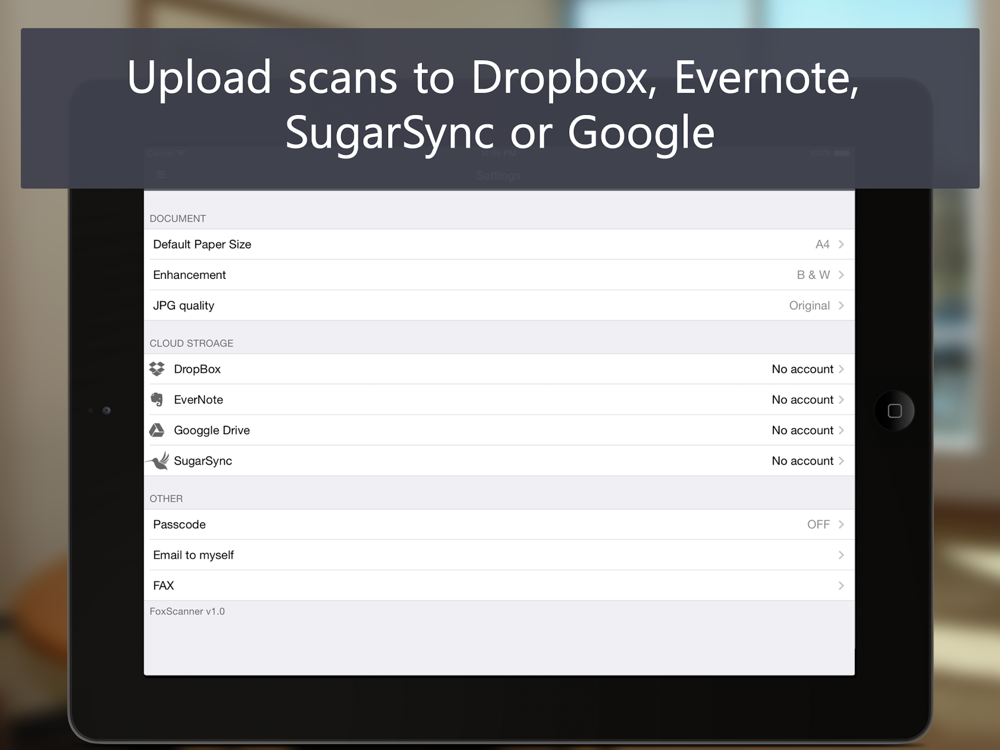
Task: Open Email to myself setting
Action: (x=499, y=555)
